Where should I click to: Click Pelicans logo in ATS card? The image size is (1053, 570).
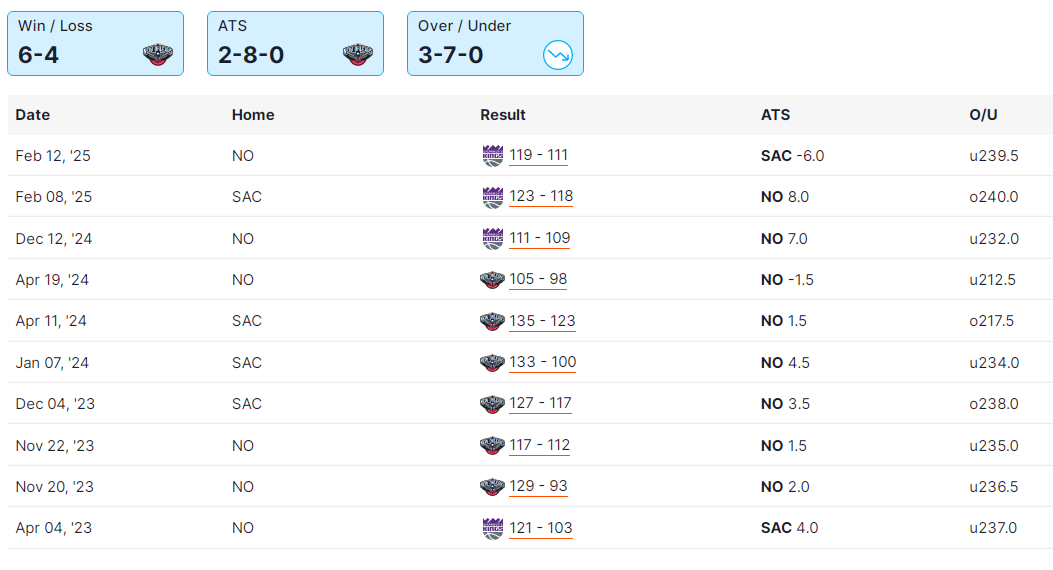click(358, 55)
